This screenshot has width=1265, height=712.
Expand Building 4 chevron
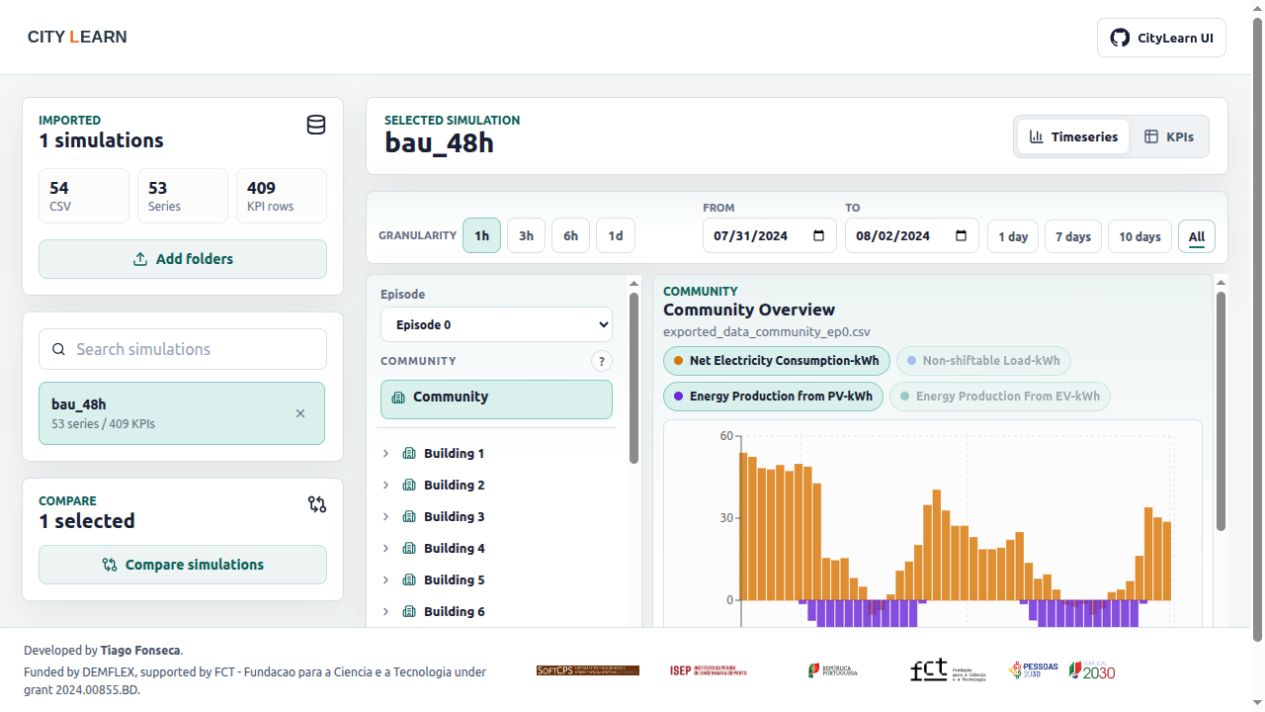click(386, 548)
